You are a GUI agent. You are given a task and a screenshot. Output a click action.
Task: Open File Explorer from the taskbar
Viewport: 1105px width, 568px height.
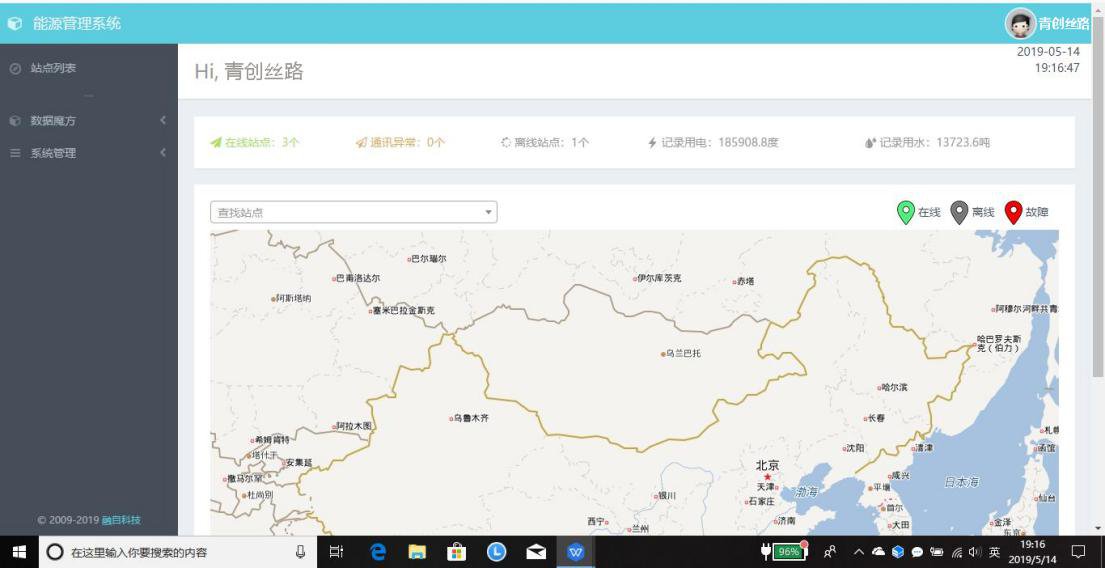[x=416, y=551]
